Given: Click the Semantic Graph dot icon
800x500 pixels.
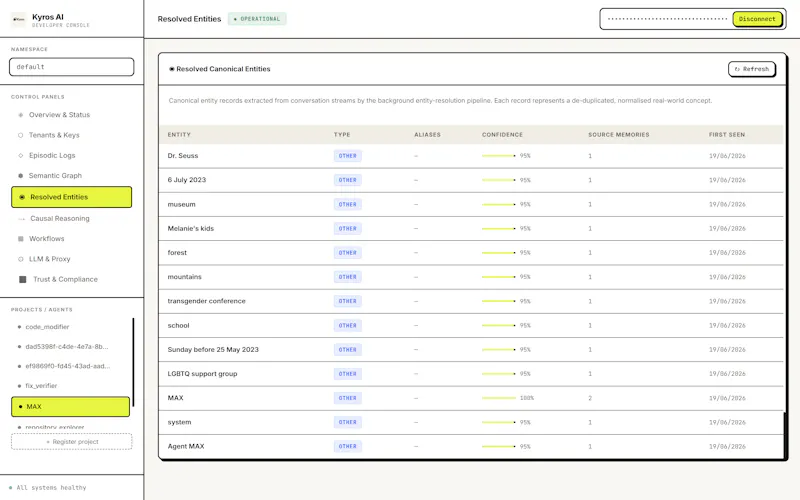Looking at the screenshot, I should tap(20, 176).
